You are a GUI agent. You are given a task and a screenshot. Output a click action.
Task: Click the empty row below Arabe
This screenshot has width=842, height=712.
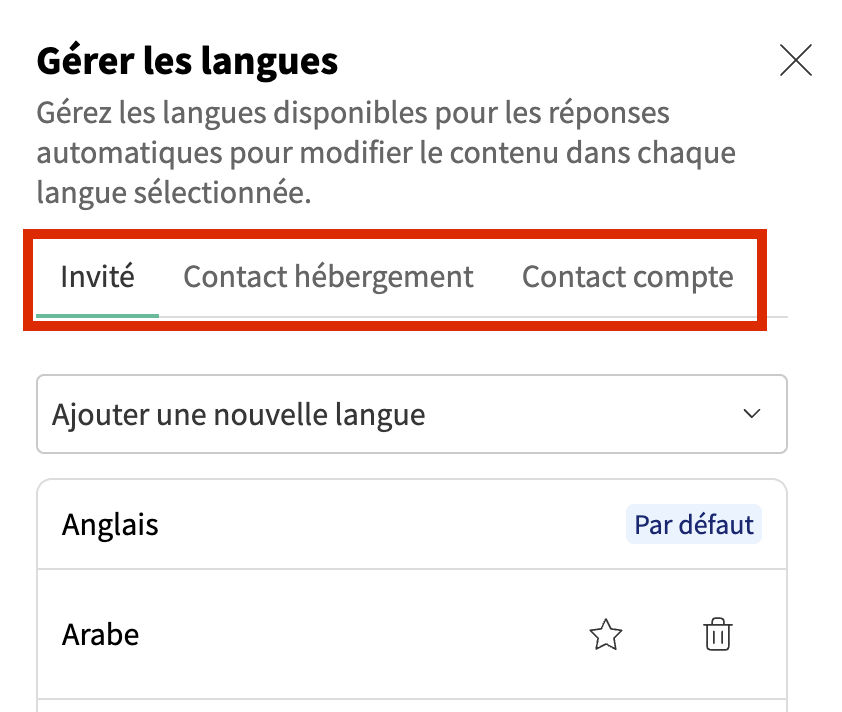click(411, 705)
